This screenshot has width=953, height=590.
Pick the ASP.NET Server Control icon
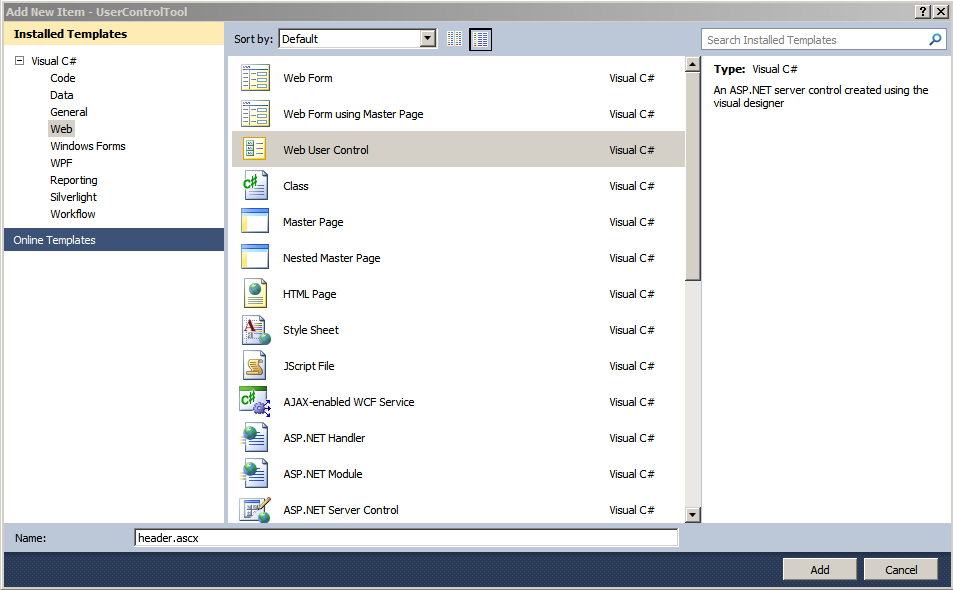pos(255,510)
